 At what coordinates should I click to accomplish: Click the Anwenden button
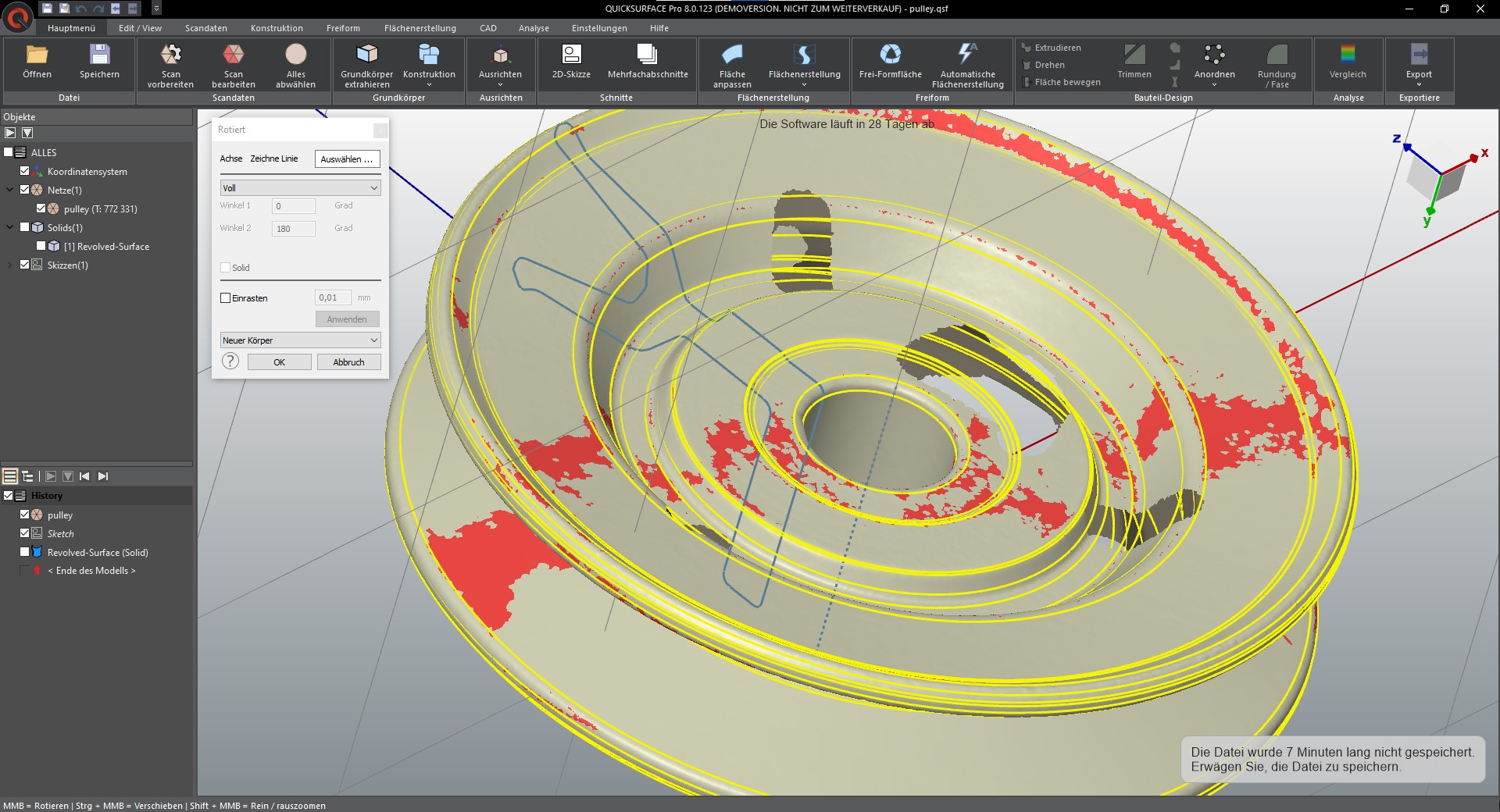point(347,319)
